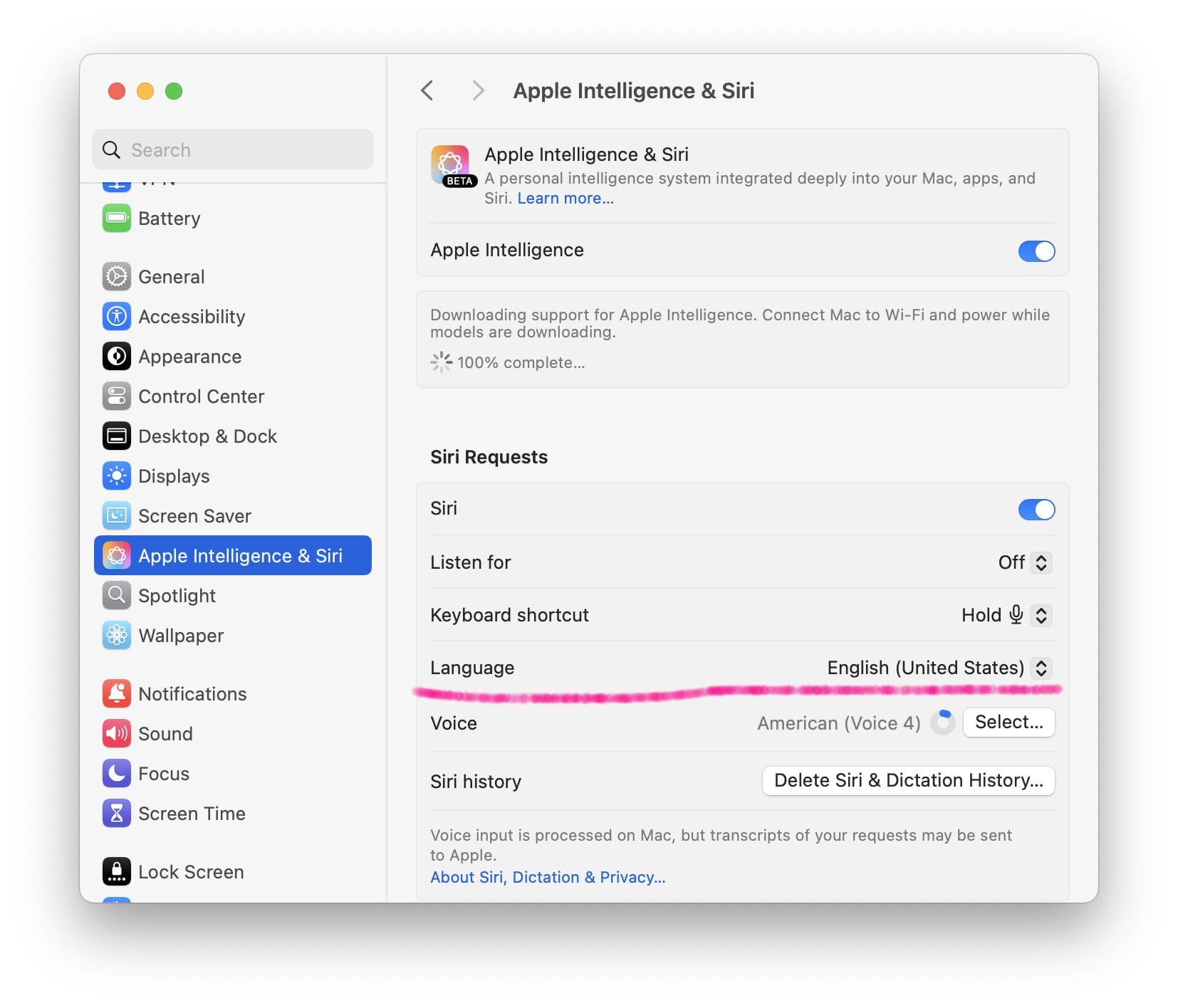The image size is (1178, 1008).
Task: Click the Siri history label
Action: point(476,782)
